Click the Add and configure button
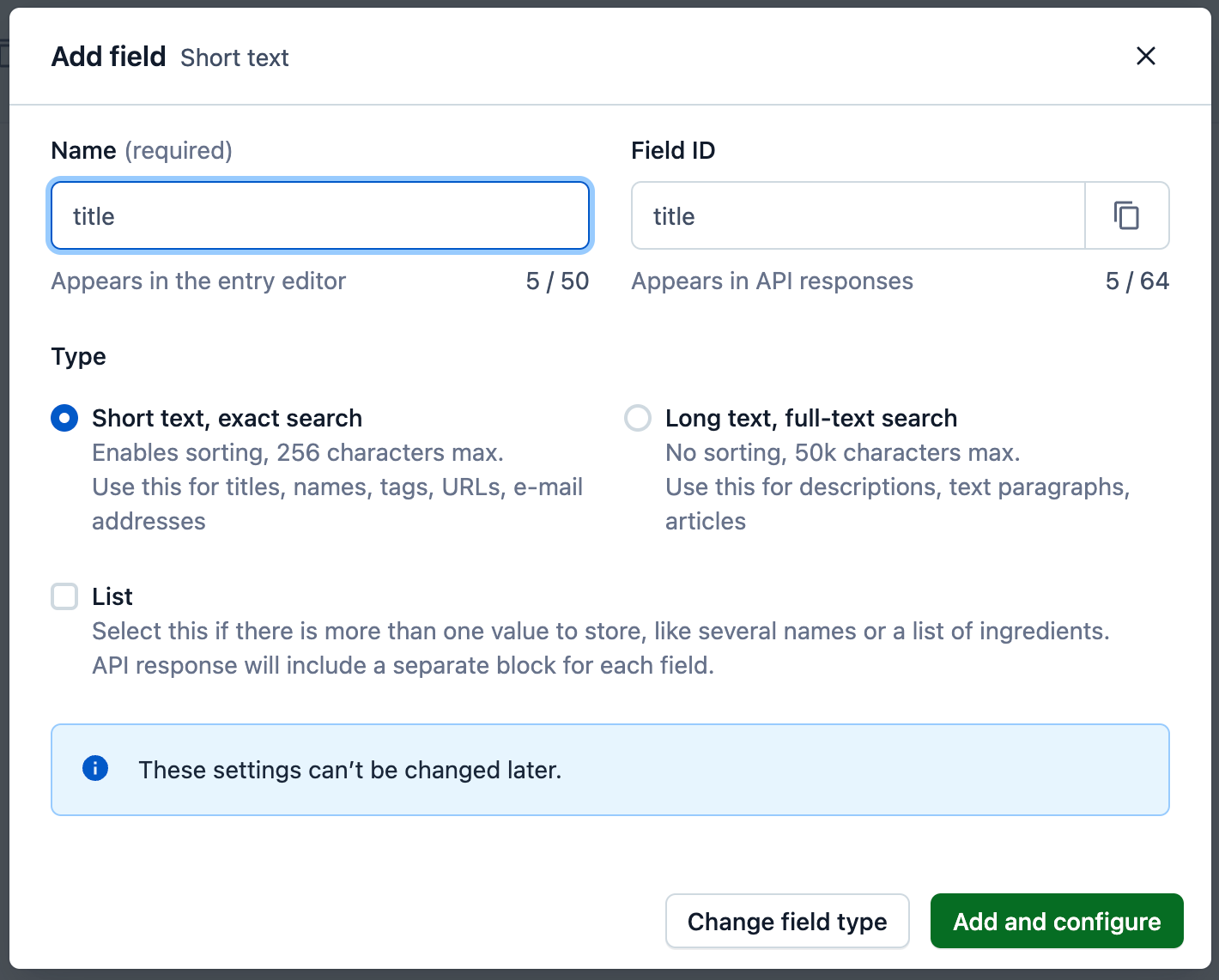Viewport: 1219px width, 980px height. (x=1056, y=921)
